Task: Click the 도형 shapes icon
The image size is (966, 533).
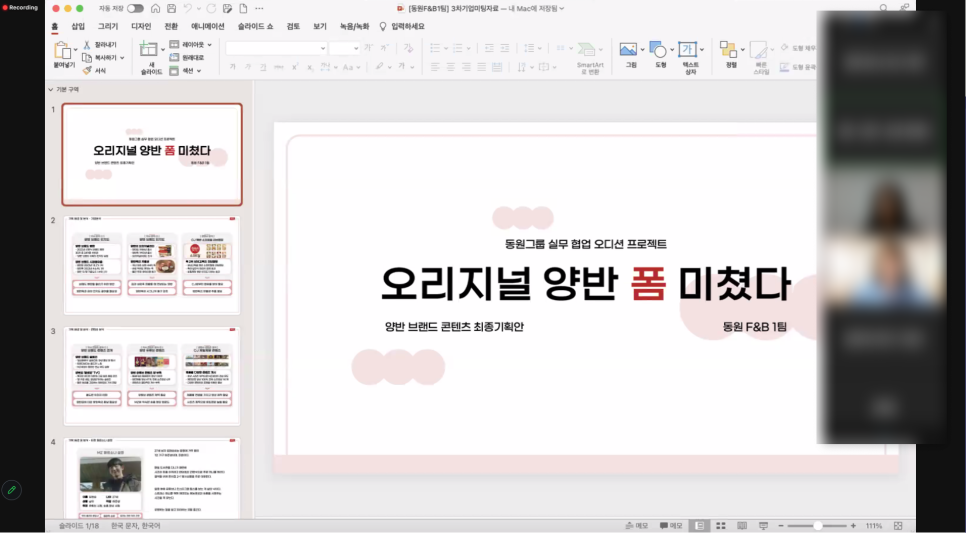Action: [658, 49]
